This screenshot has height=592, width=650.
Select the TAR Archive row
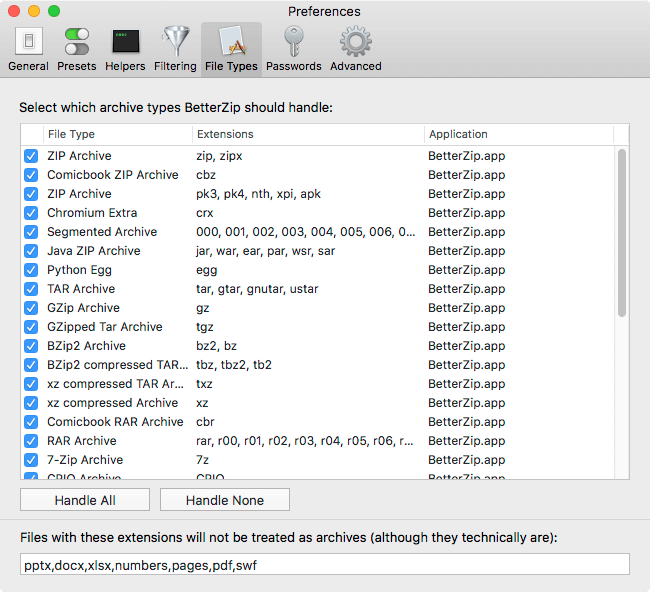(318, 289)
